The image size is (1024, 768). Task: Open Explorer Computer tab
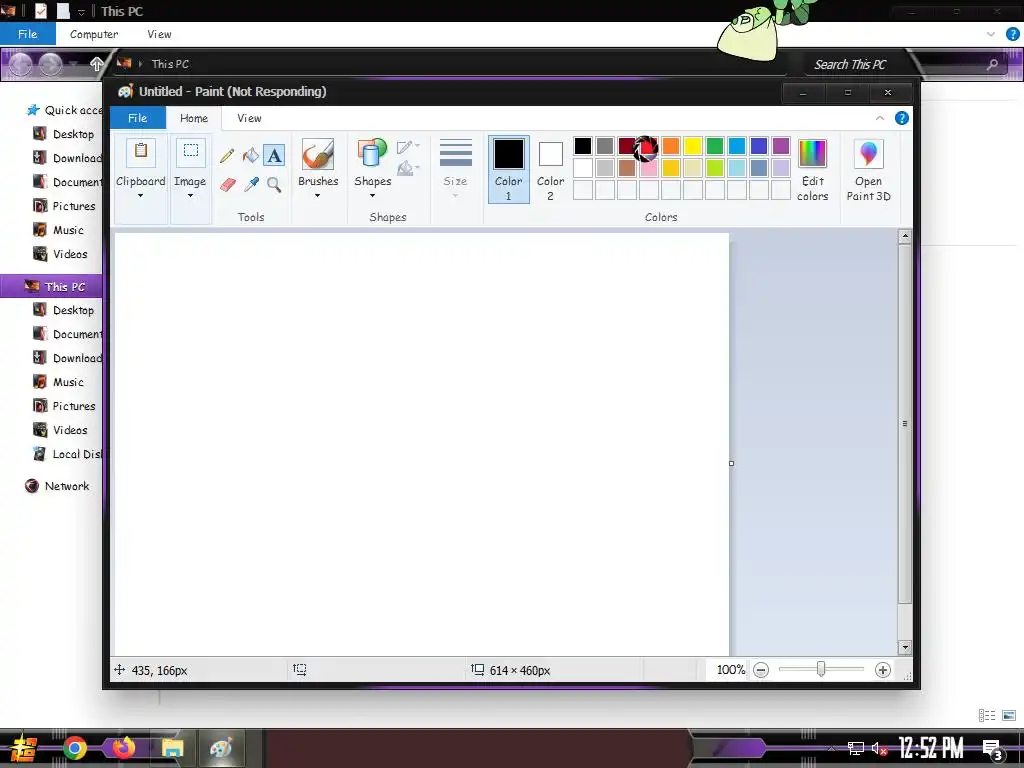94,34
